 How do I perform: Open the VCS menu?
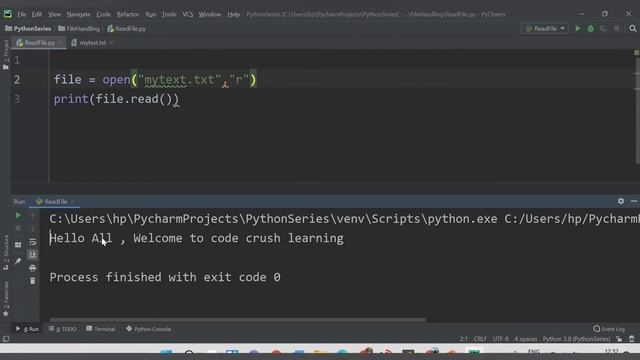point(187,14)
